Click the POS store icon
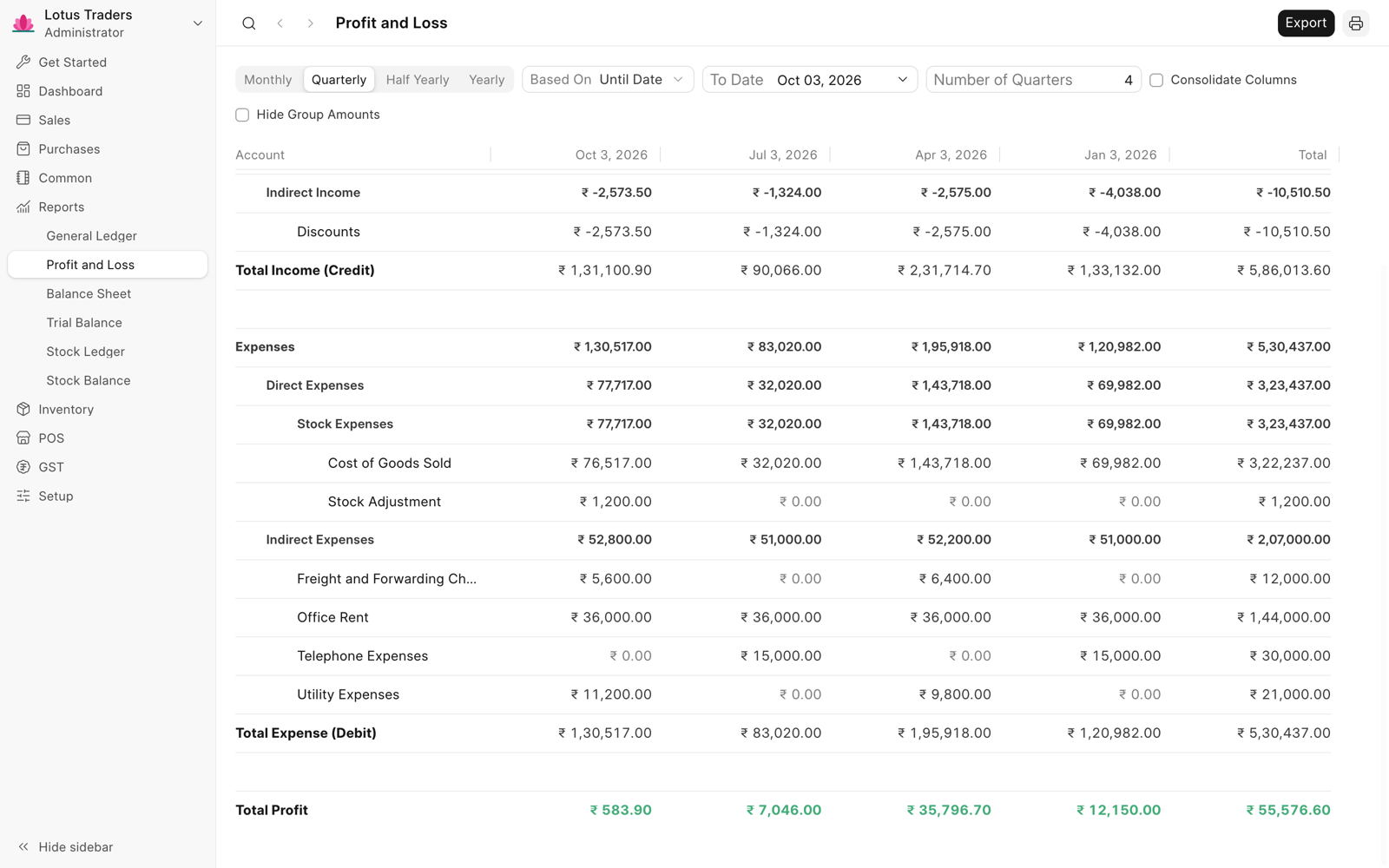Viewport: 1389px width, 868px height. coord(23,438)
